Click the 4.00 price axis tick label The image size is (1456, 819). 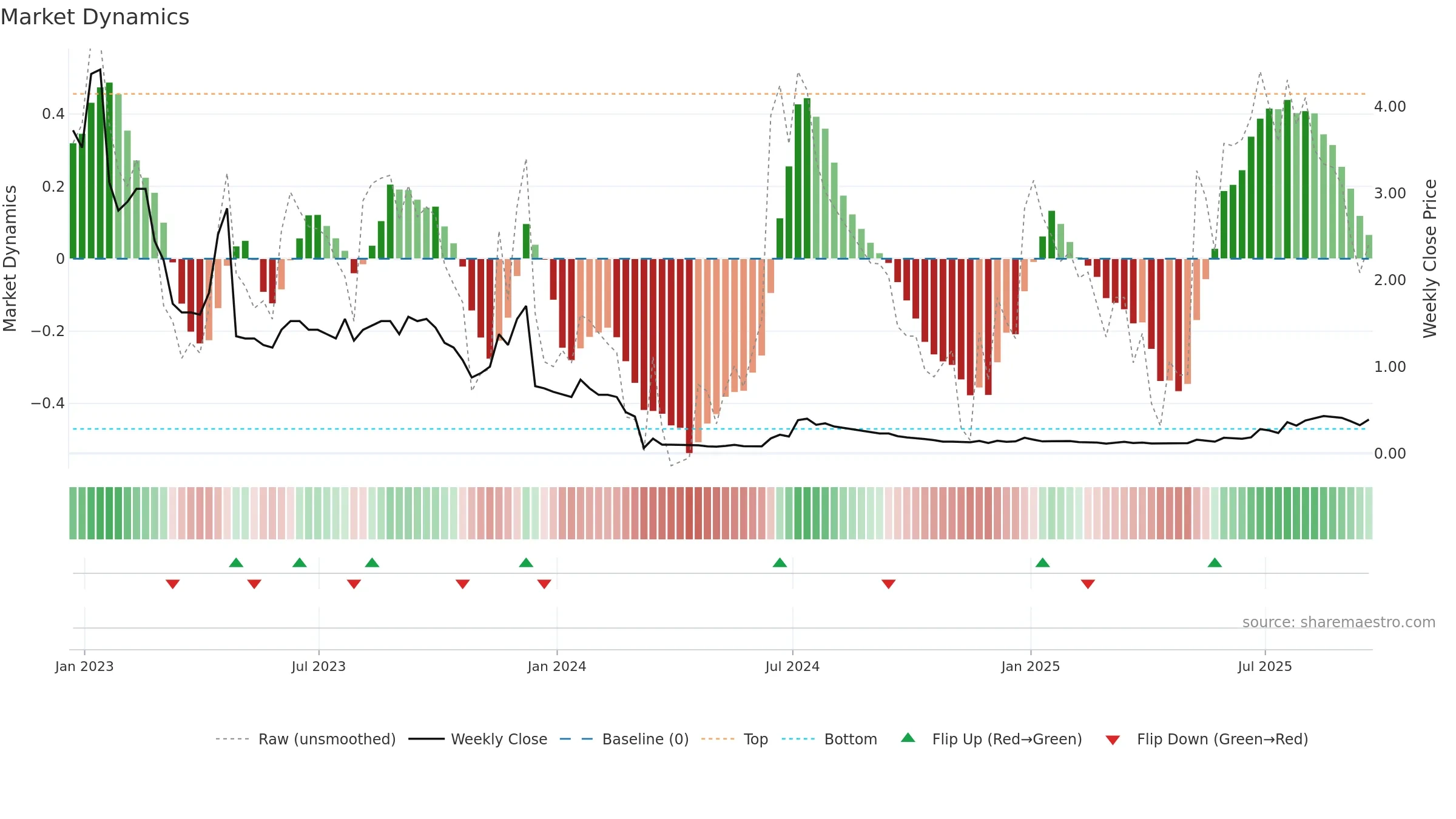click(1390, 107)
